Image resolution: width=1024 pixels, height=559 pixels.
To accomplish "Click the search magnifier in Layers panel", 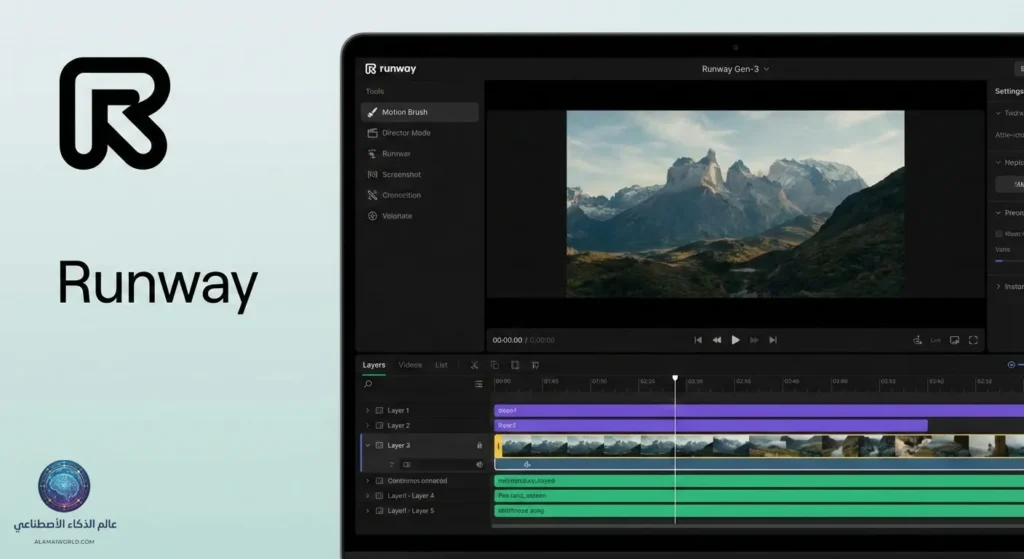I will point(368,384).
